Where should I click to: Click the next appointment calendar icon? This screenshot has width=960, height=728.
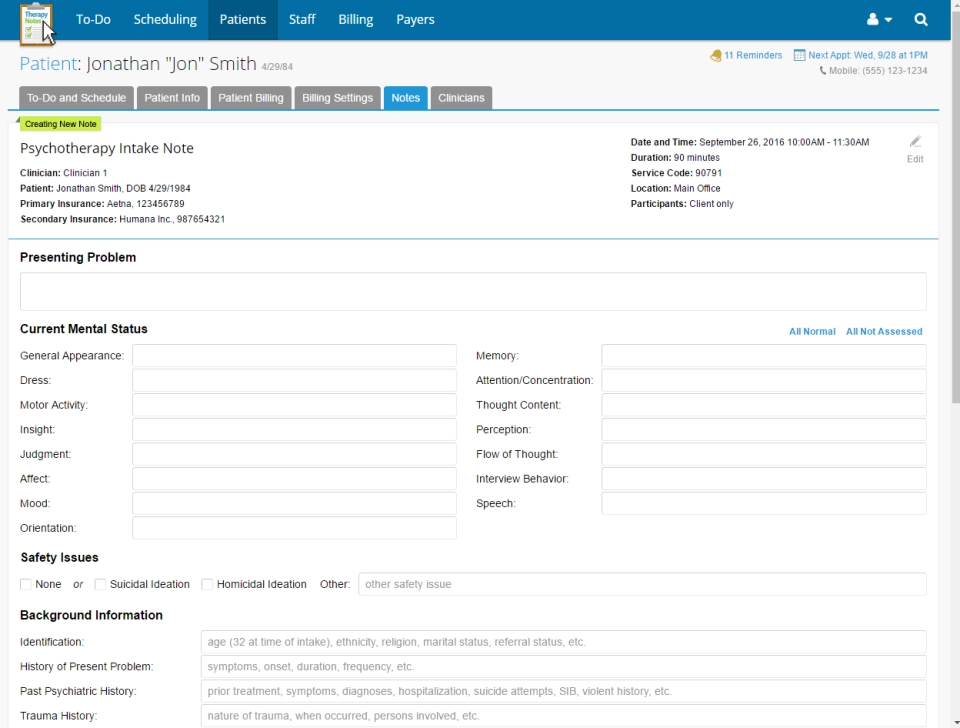pyautogui.click(x=800, y=55)
